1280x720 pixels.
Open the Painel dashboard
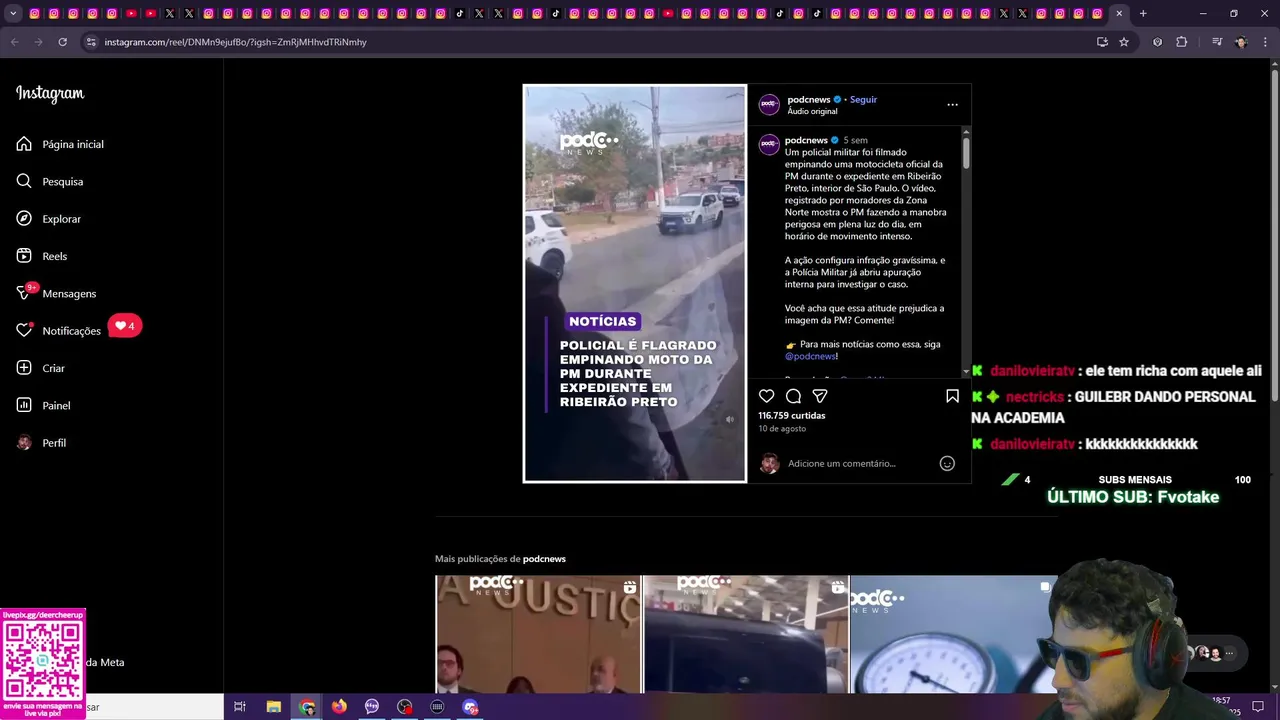click(x=44, y=405)
